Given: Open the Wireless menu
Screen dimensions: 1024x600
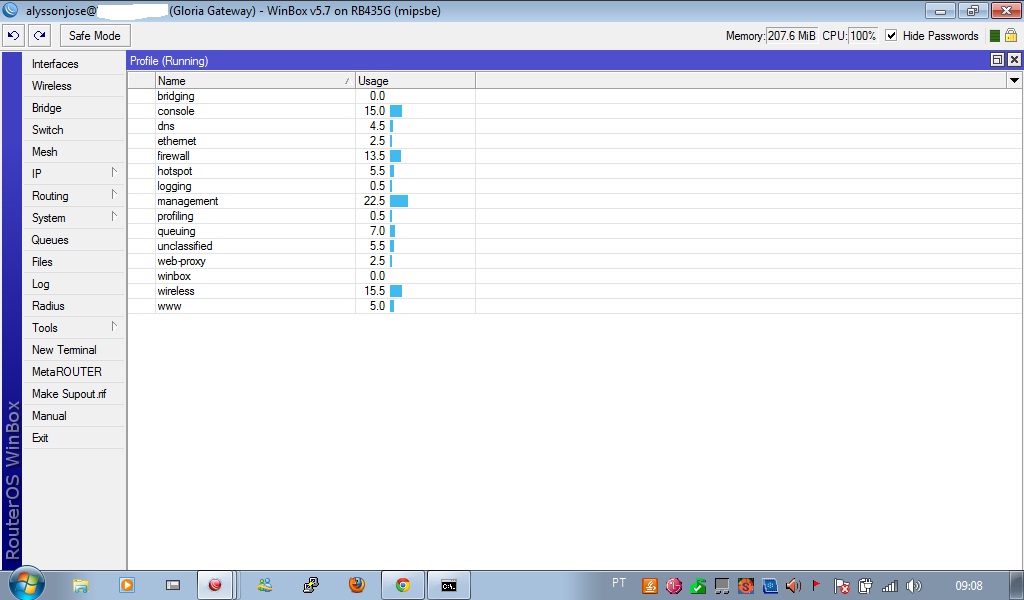Looking at the screenshot, I should tap(73, 86).
